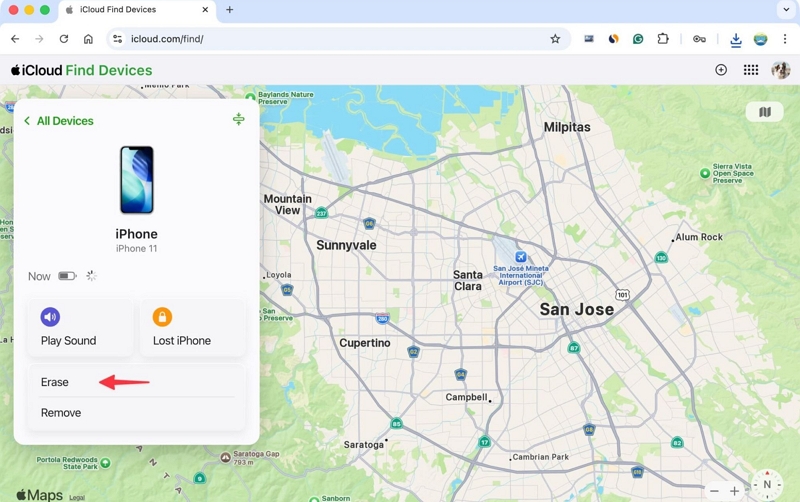The width and height of the screenshot is (800, 502).
Task: Click the browser back arrow
Action: (x=15, y=39)
